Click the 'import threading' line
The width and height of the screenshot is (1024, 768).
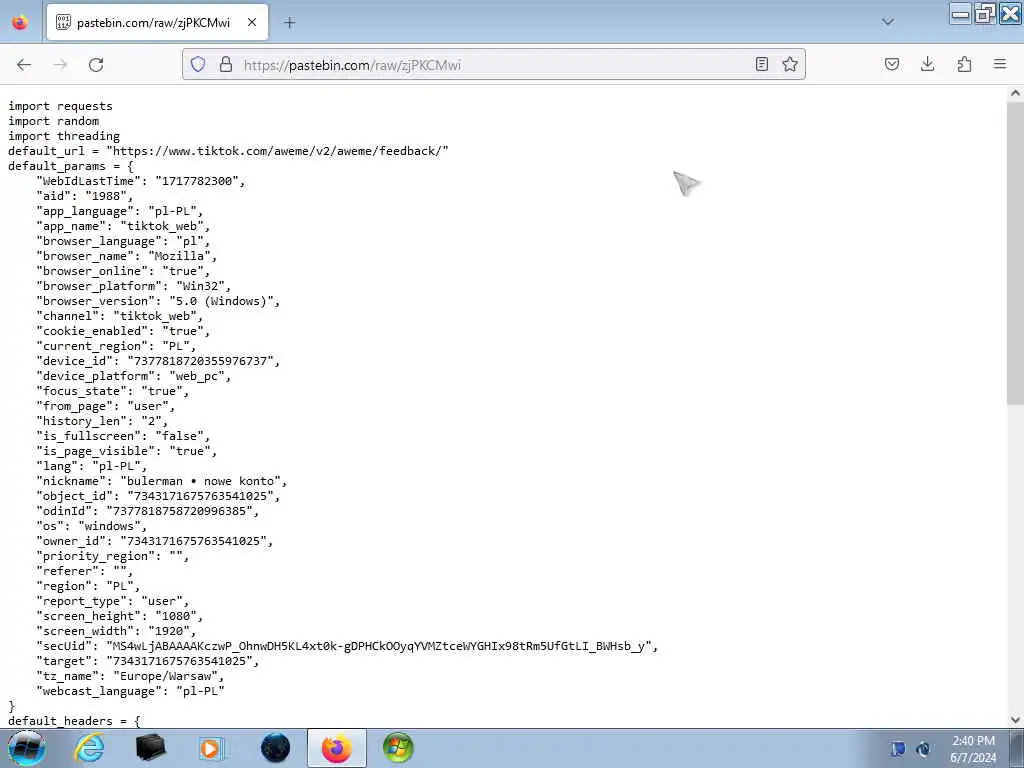pyautogui.click(x=64, y=136)
